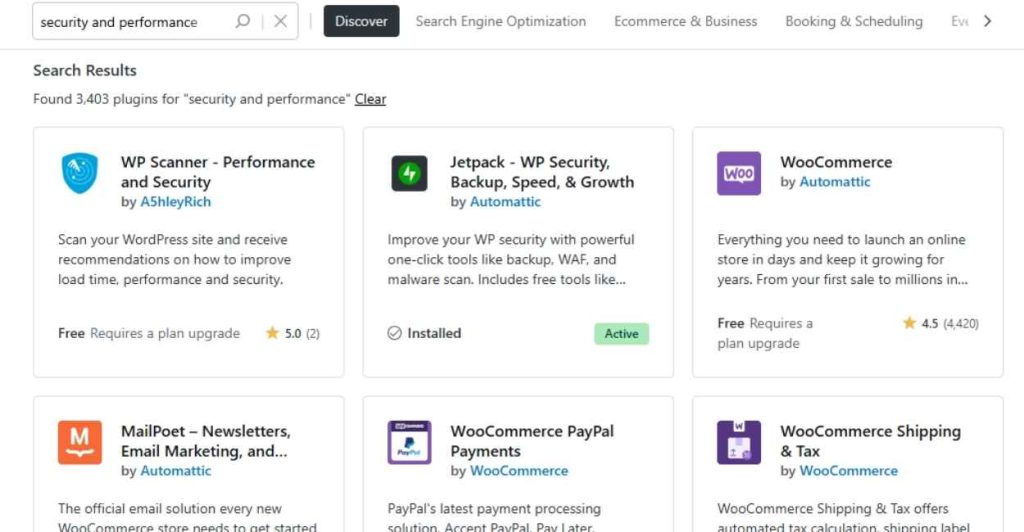
Task: Open the MailPoet plugin icon
Action: [80, 442]
